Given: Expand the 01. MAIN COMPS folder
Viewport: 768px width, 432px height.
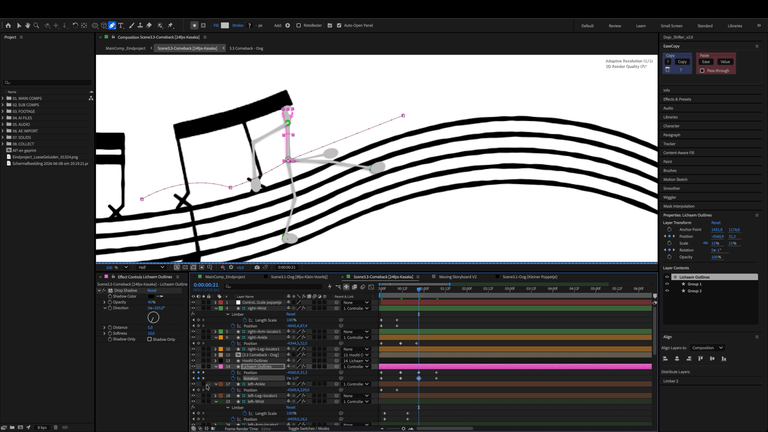Looking at the screenshot, I should (3, 98).
